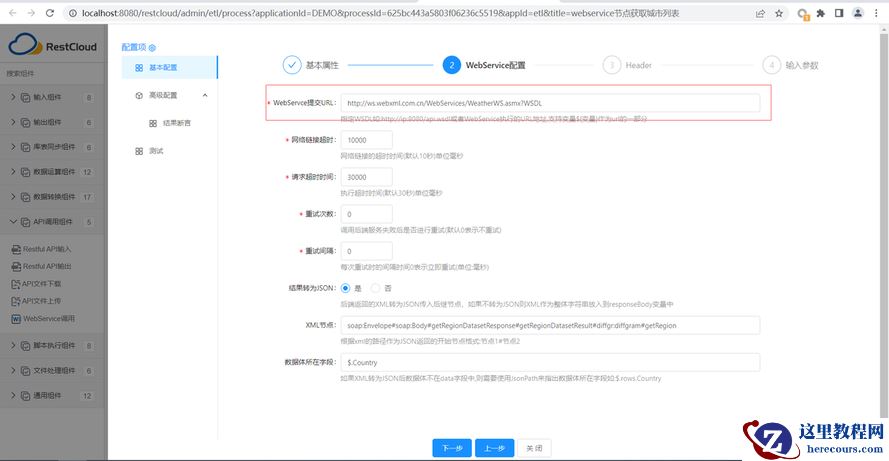Expand the 数据转换组件 group chevron
Screen dimensions: 889x461
pos(13,196)
